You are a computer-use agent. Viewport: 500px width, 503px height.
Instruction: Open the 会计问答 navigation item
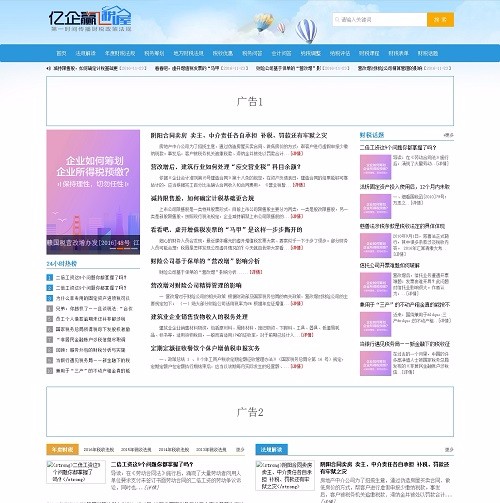tap(281, 53)
